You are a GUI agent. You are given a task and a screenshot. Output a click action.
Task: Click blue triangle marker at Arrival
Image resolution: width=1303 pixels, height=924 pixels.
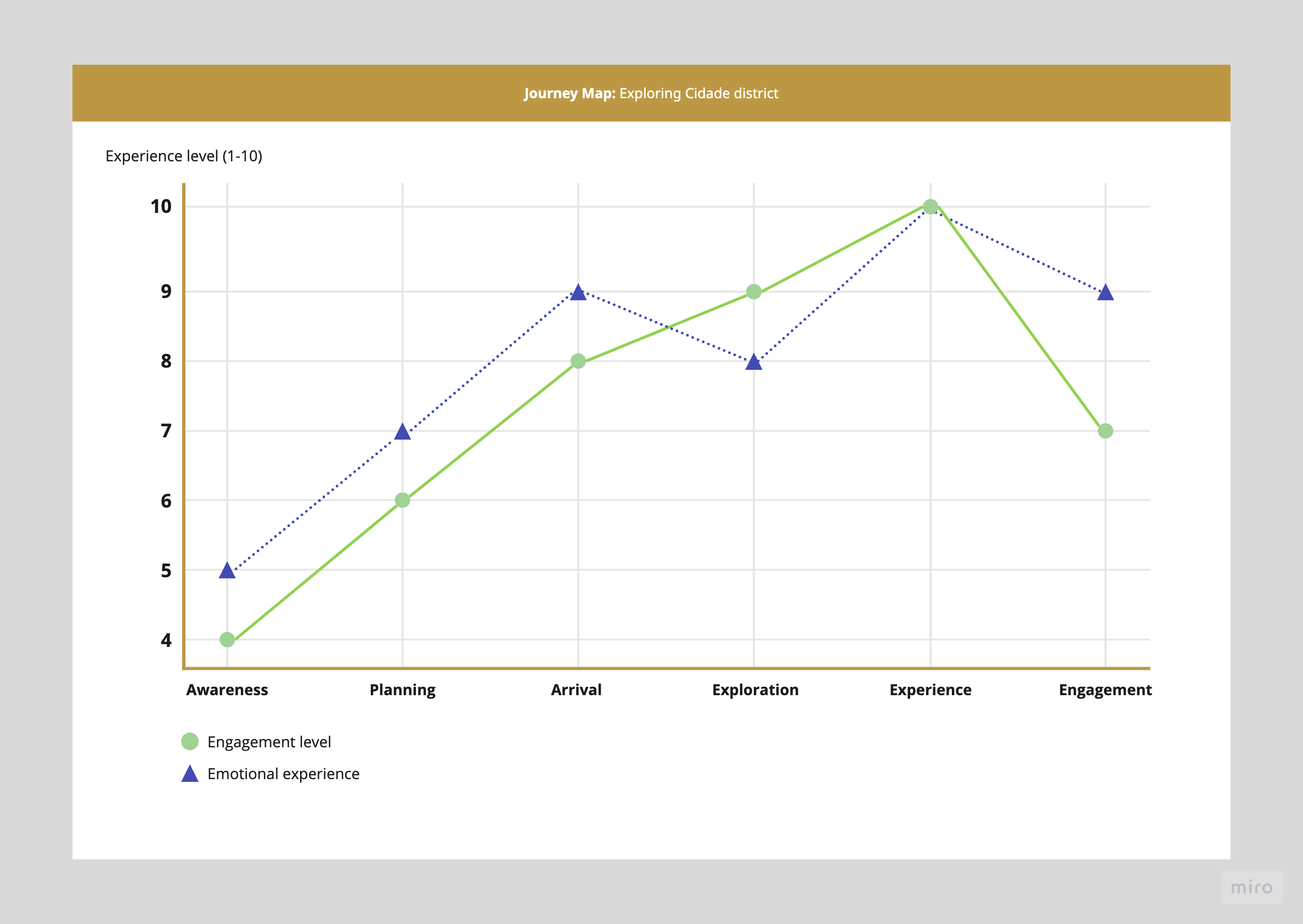(x=578, y=293)
